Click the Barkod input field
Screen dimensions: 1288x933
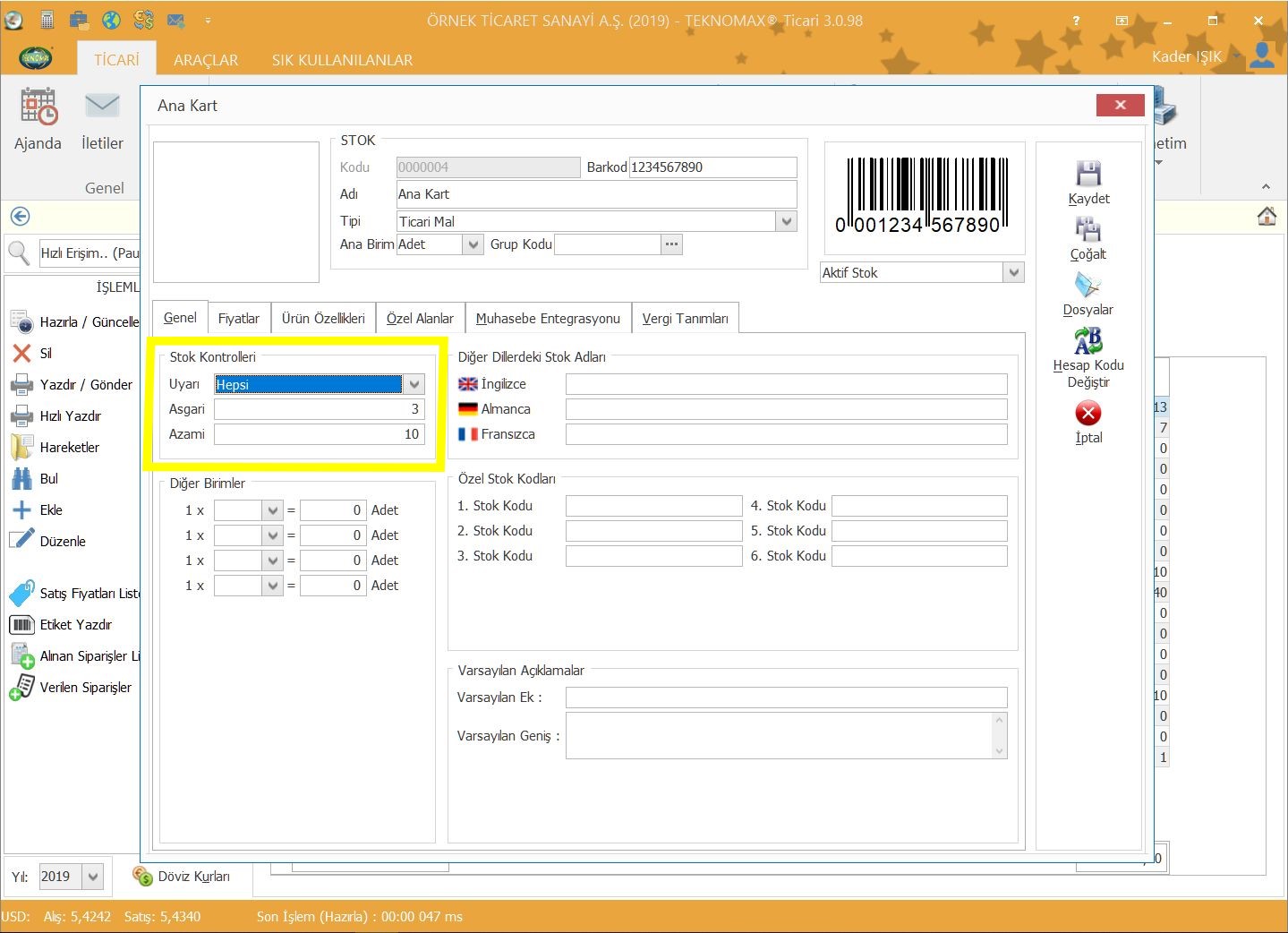click(x=712, y=167)
